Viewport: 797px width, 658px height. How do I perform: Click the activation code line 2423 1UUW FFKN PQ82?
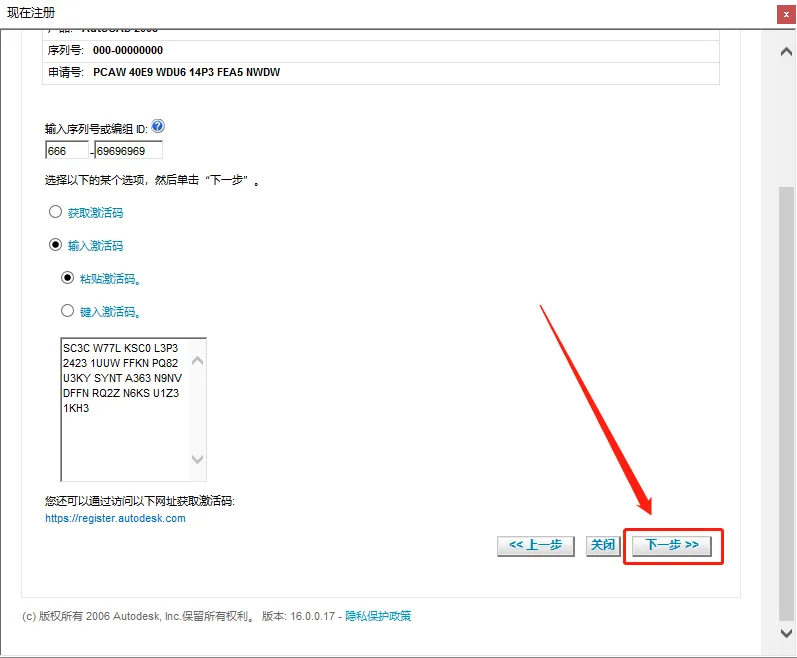(120, 363)
